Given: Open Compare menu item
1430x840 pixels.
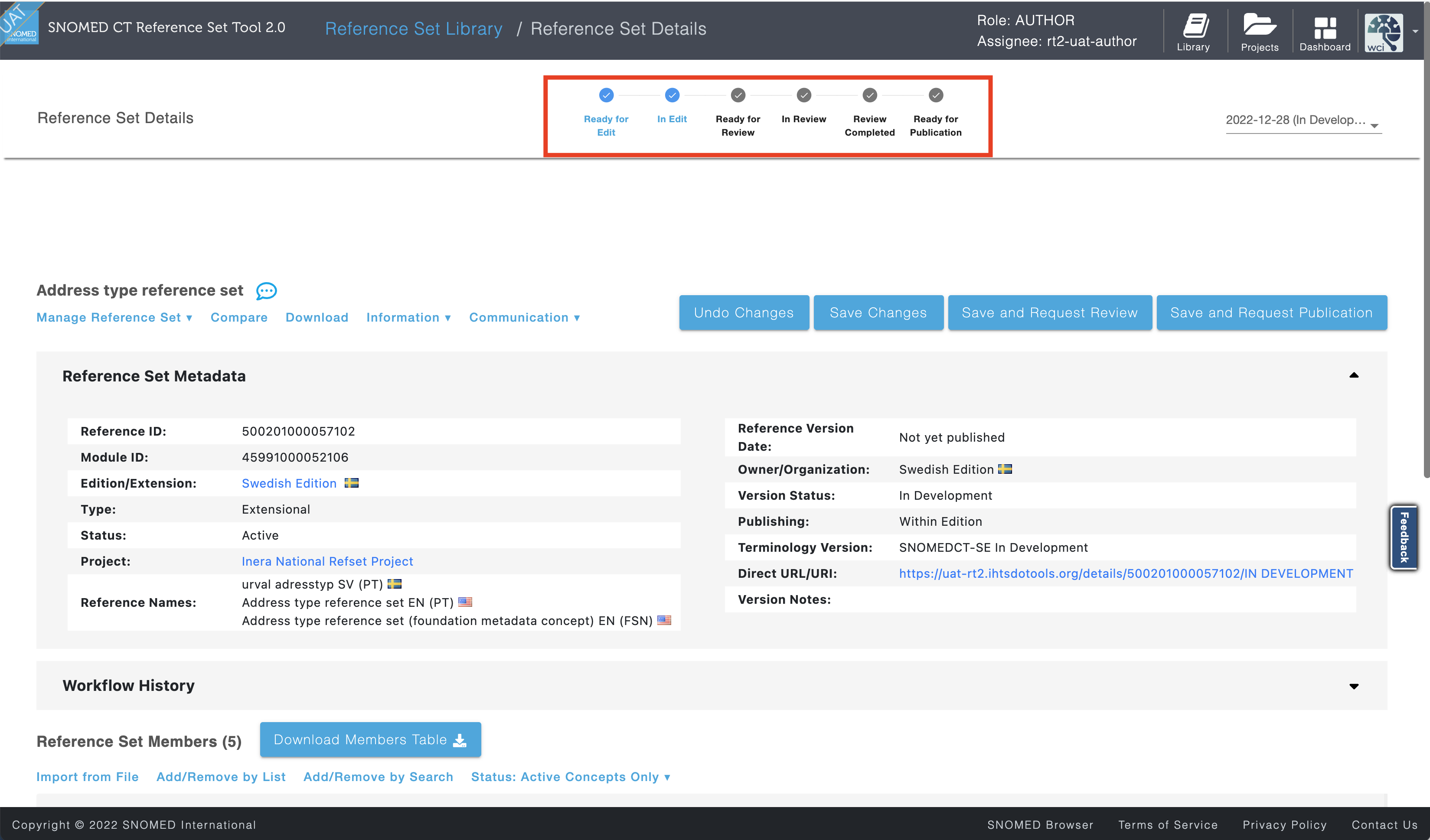Looking at the screenshot, I should coord(239,317).
